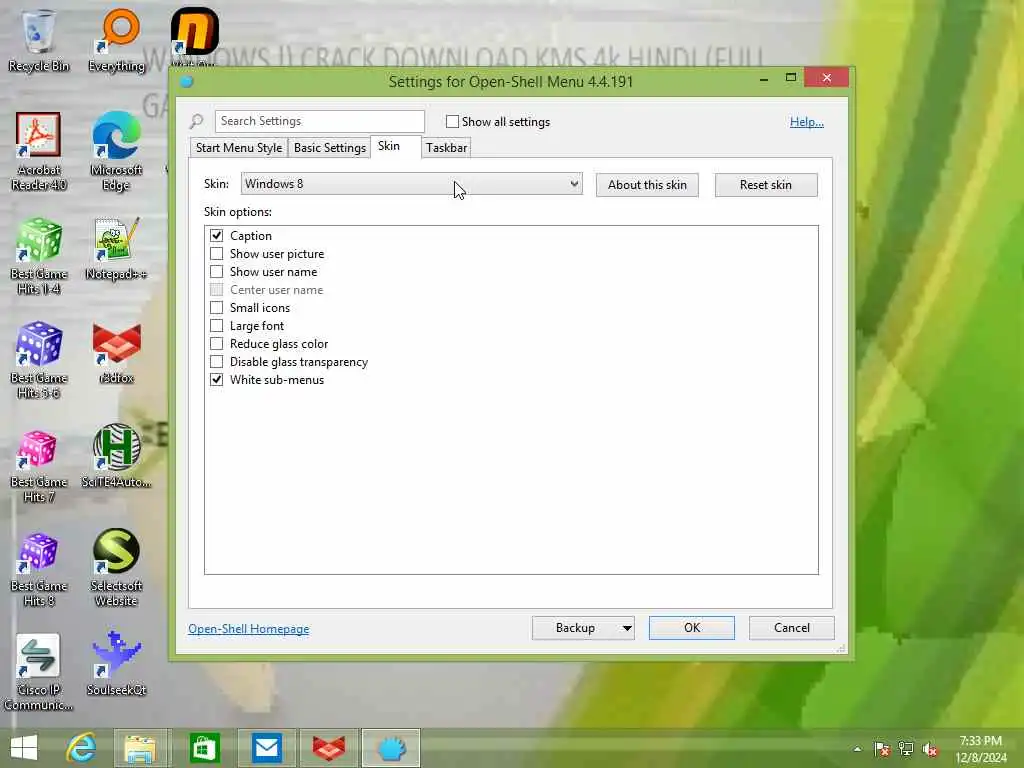Open the SoulseekQt desktop icon
Screen dimensions: 1024x768
click(x=116, y=664)
